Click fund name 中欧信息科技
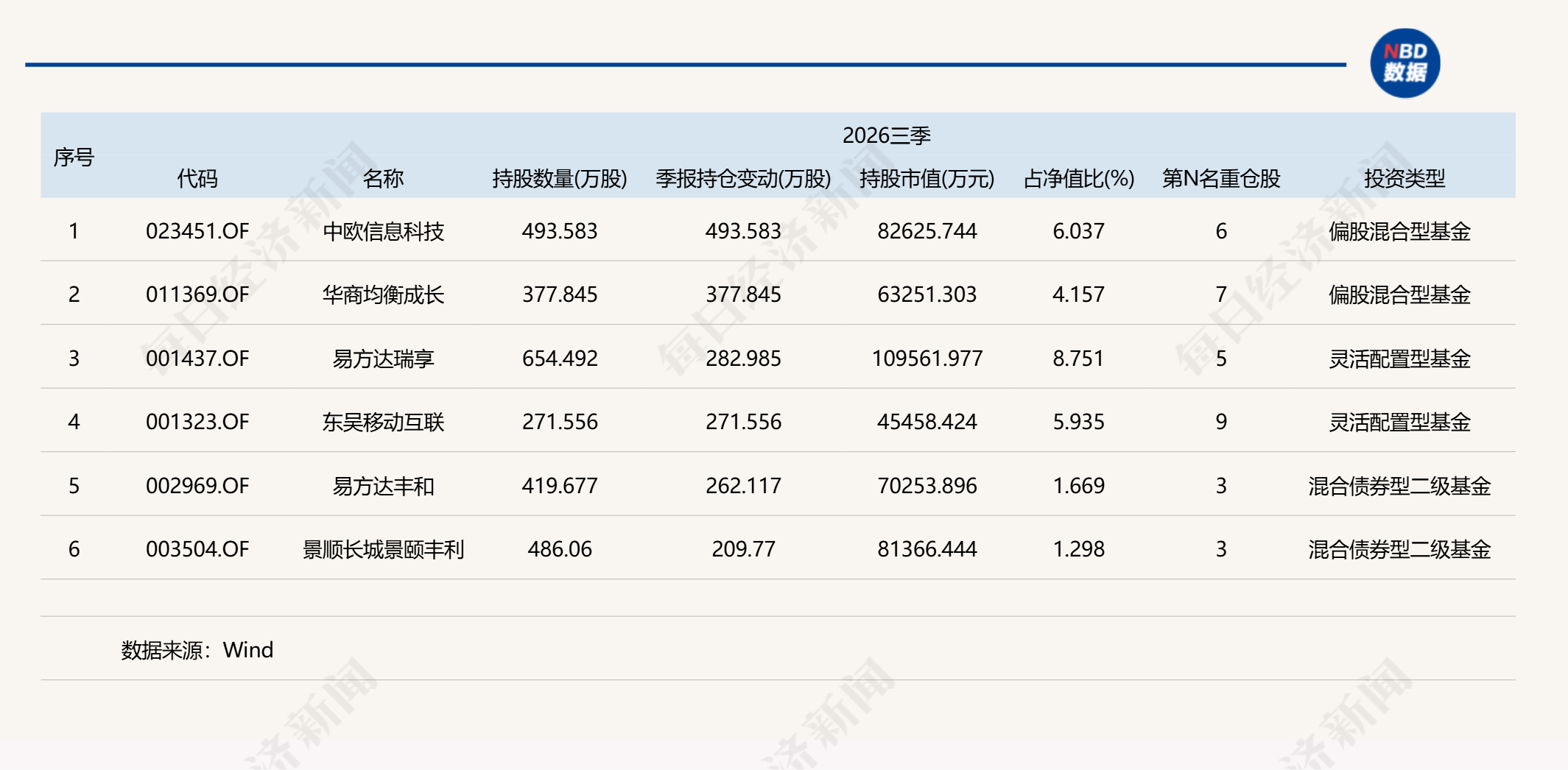The width and height of the screenshot is (1568, 770). tap(384, 231)
